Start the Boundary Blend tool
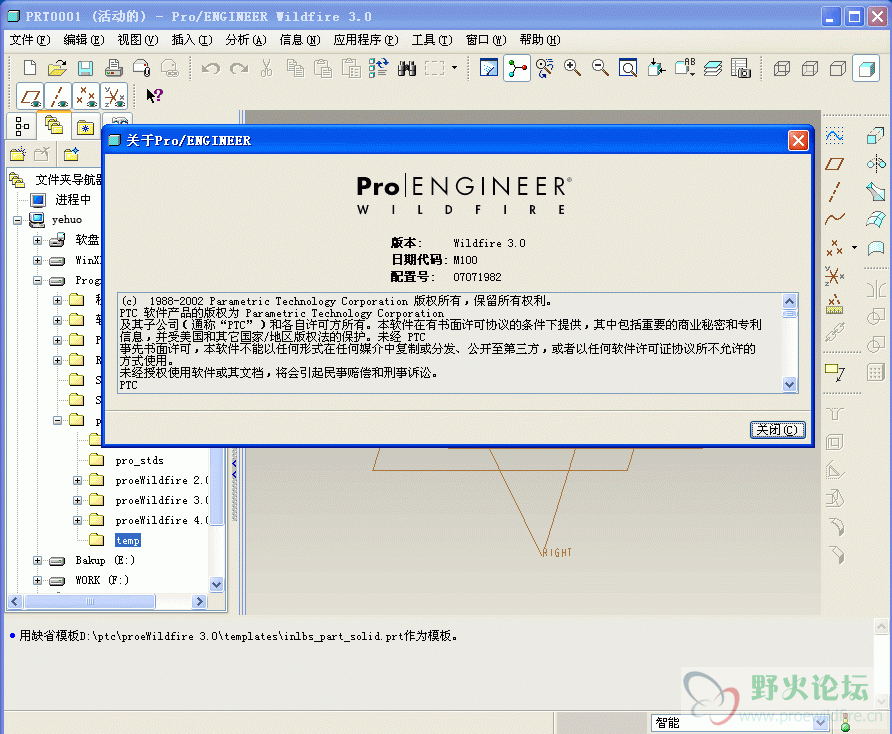Image resolution: width=892 pixels, height=734 pixels. 876,219
